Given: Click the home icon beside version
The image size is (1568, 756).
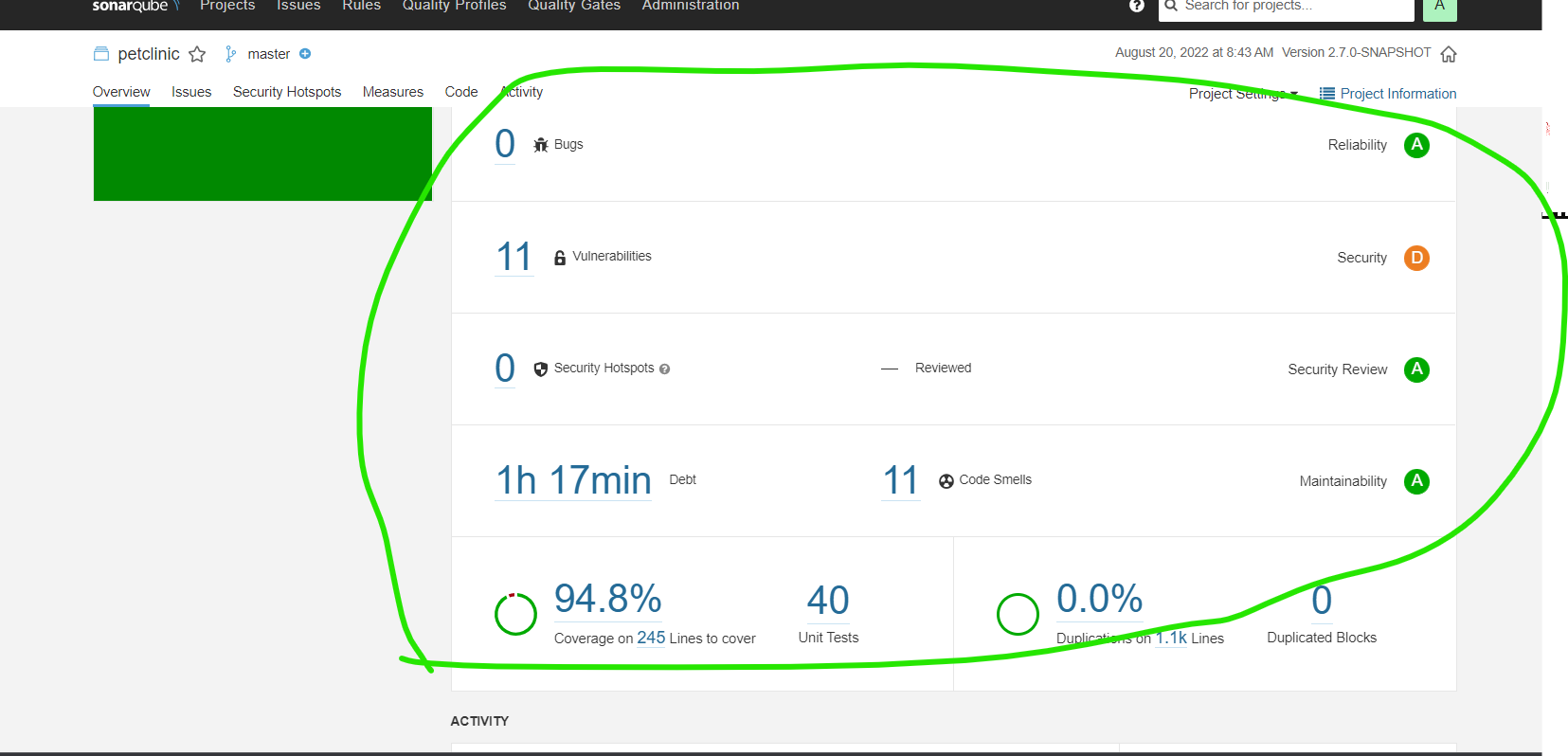Looking at the screenshot, I should [x=1449, y=54].
